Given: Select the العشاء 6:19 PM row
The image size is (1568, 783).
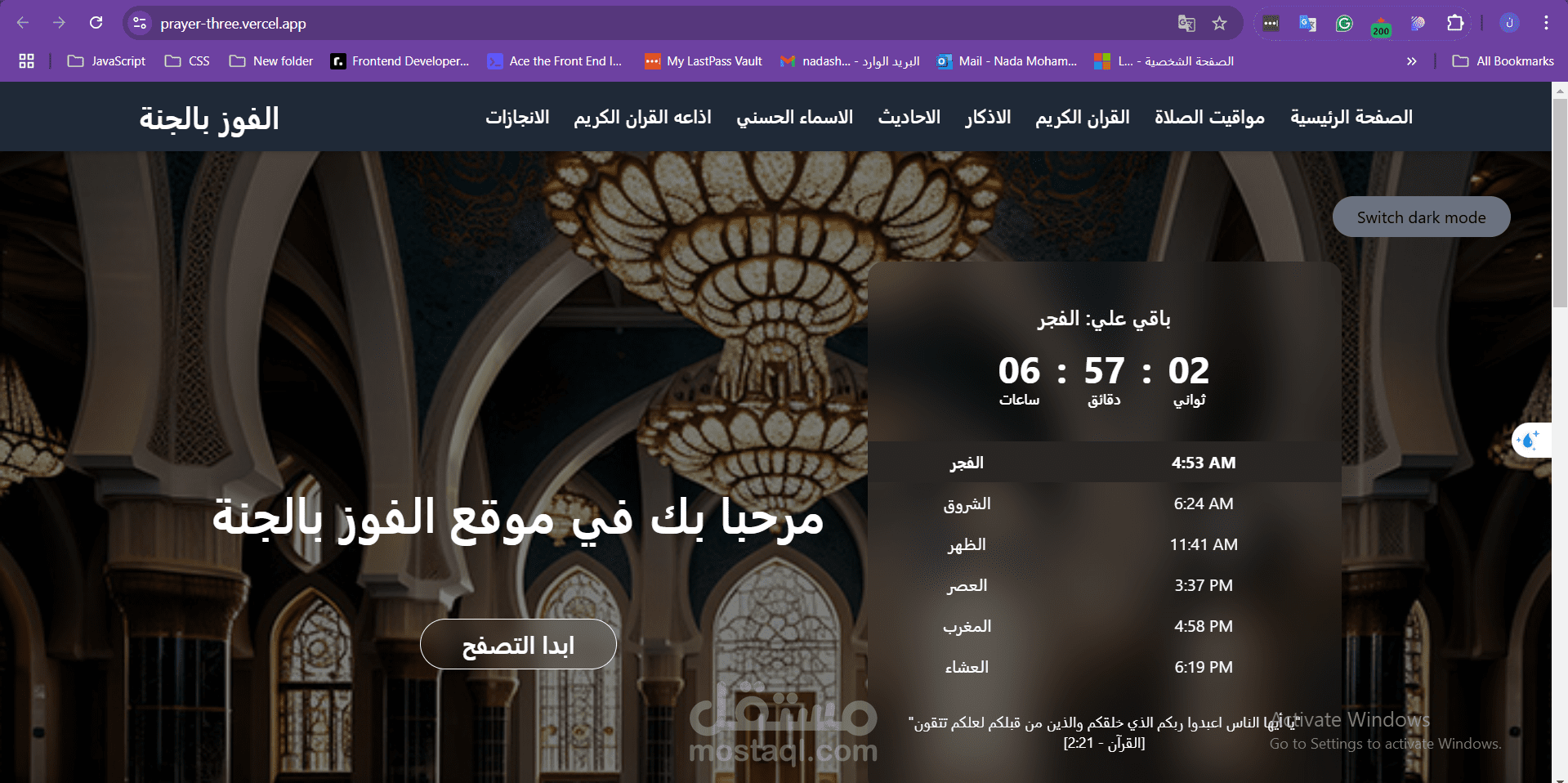Looking at the screenshot, I should [x=1105, y=667].
